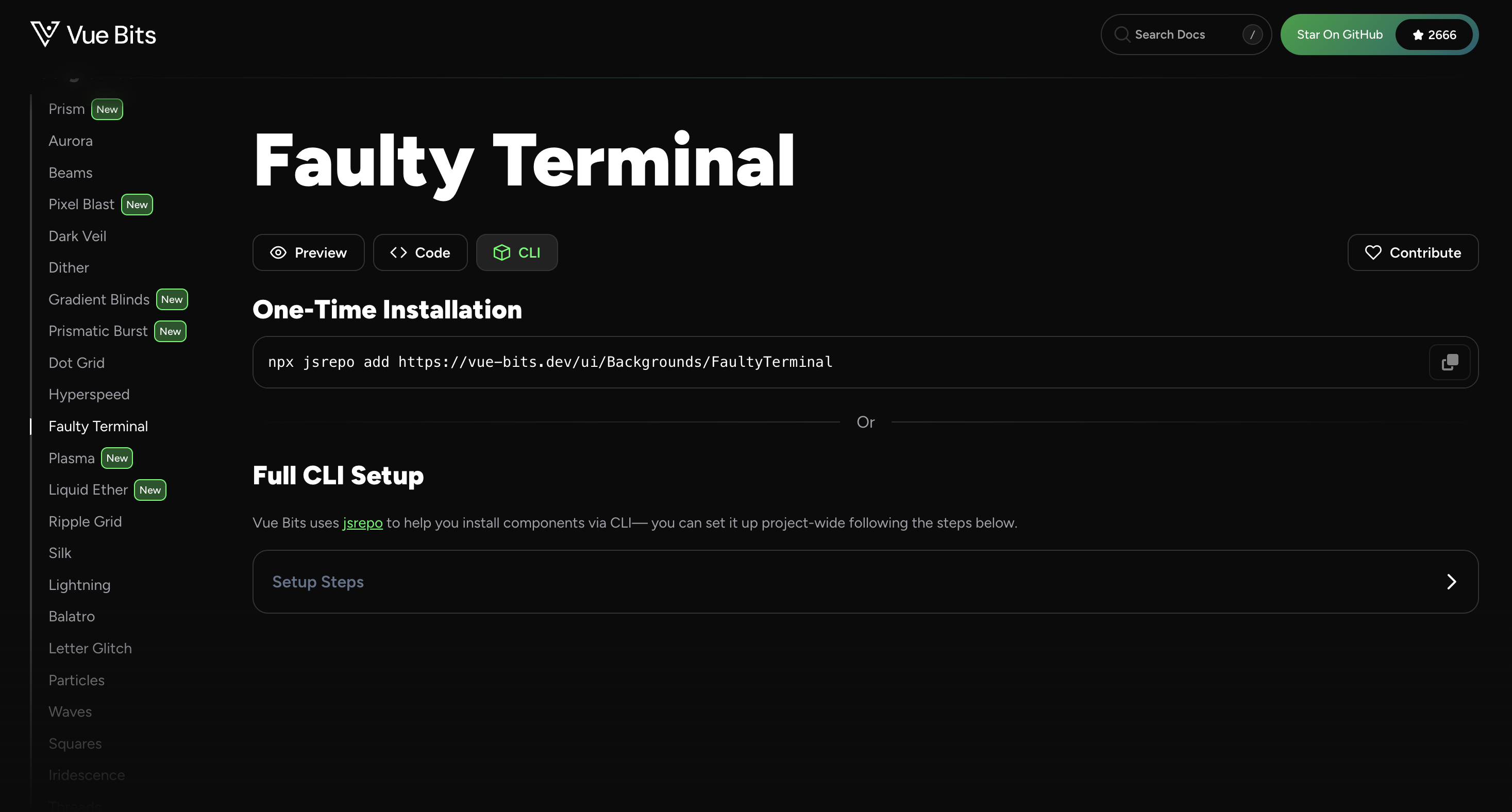Click the New badge beside Prism
This screenshot has width=1512, height=812.
107,110
